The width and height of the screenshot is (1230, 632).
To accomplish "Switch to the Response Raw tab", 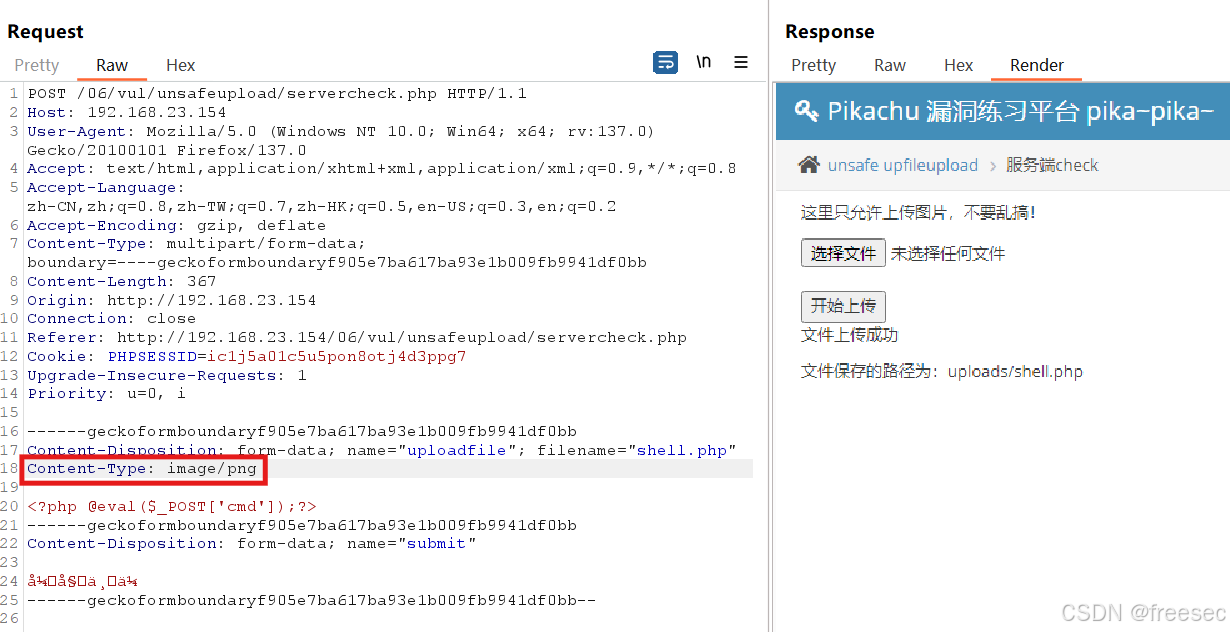I will pos(890,65).
